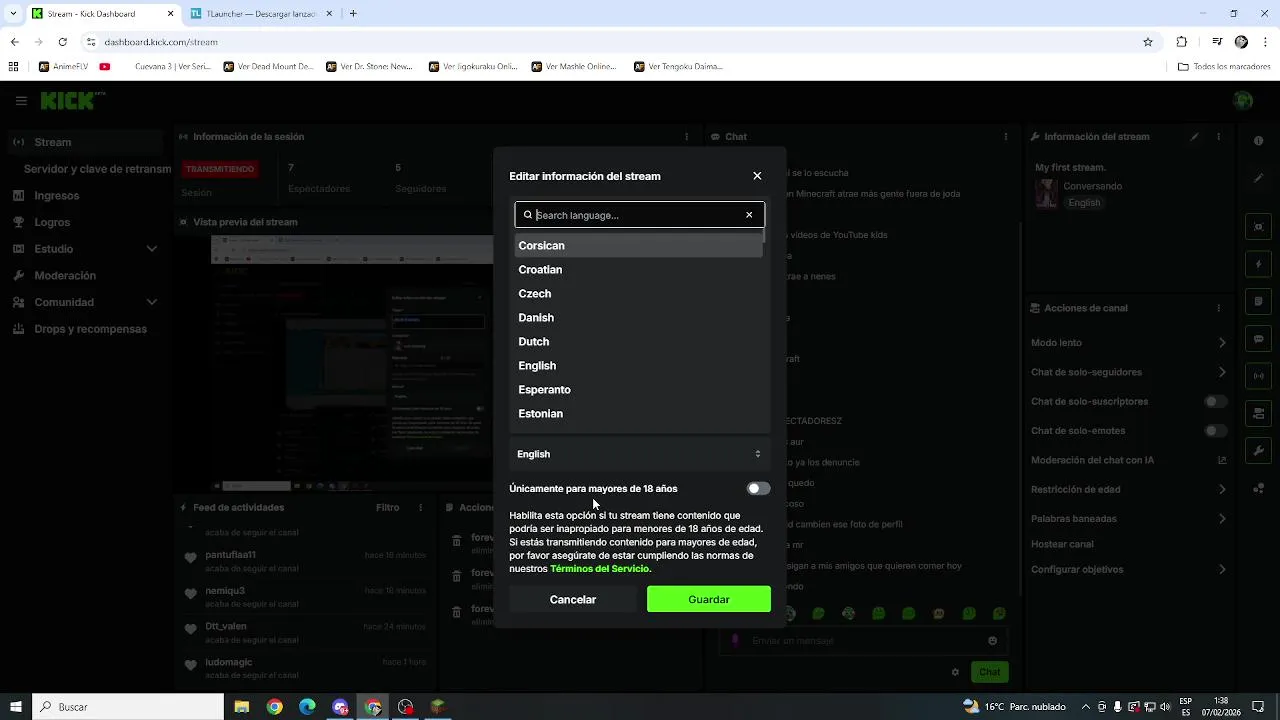Expand Chat de solo-seguidores settings
1280x720 pixels.
(1128, 372)
